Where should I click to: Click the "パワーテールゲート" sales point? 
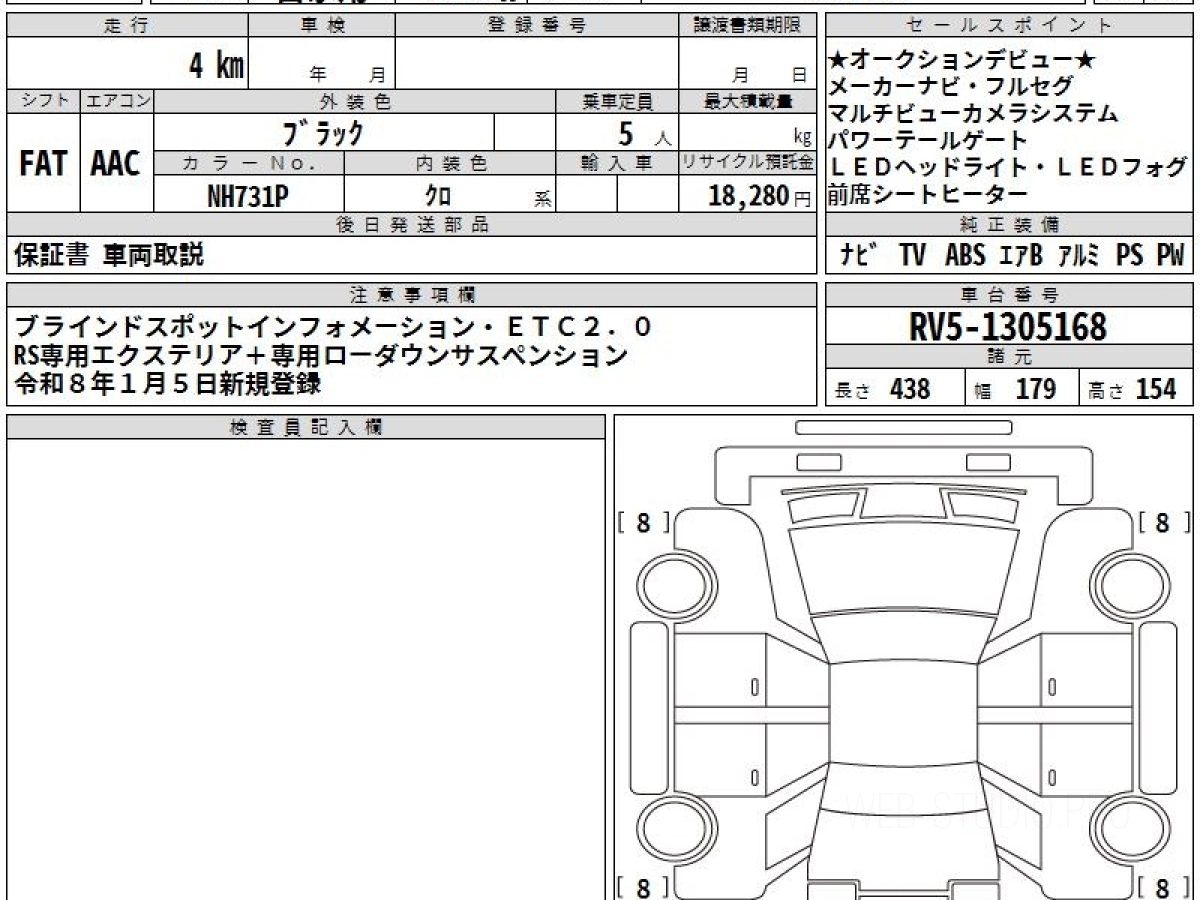(x=929, y=141)
